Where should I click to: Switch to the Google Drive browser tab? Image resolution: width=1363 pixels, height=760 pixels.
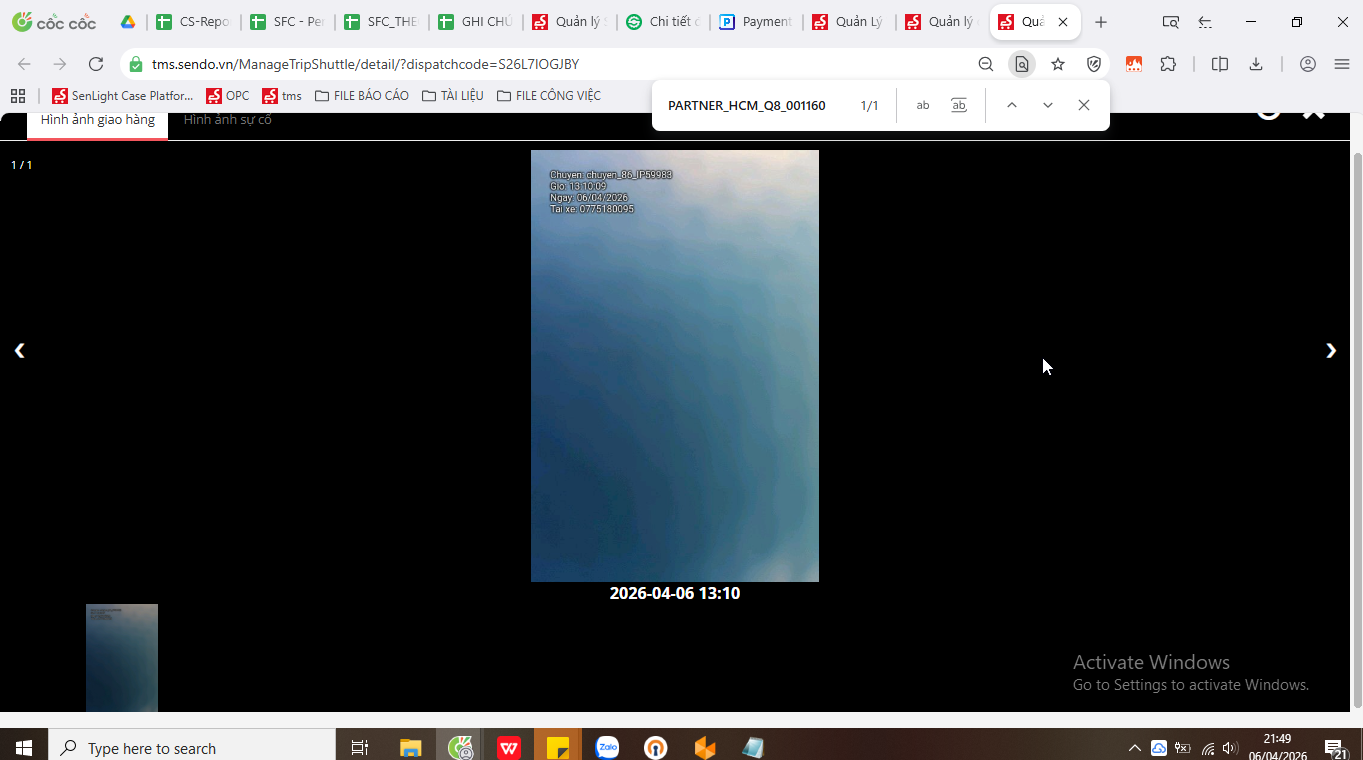click(x=128, y=22)
